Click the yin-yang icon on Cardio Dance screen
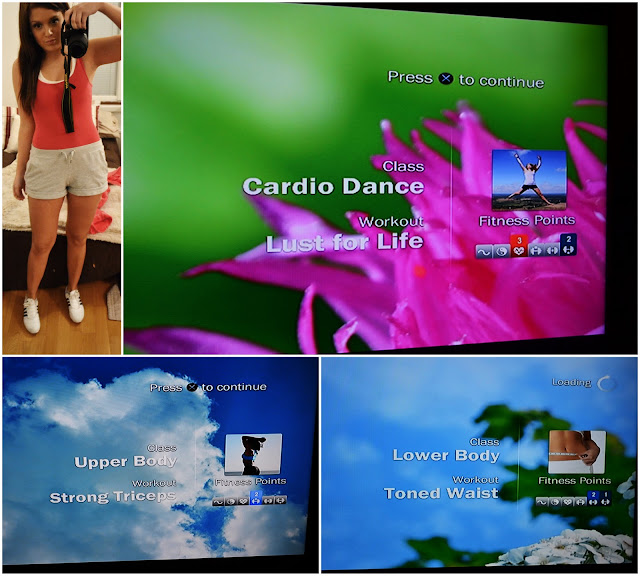Image resolution: width=640 pixels, height=576 pixels. coord(502,251)
